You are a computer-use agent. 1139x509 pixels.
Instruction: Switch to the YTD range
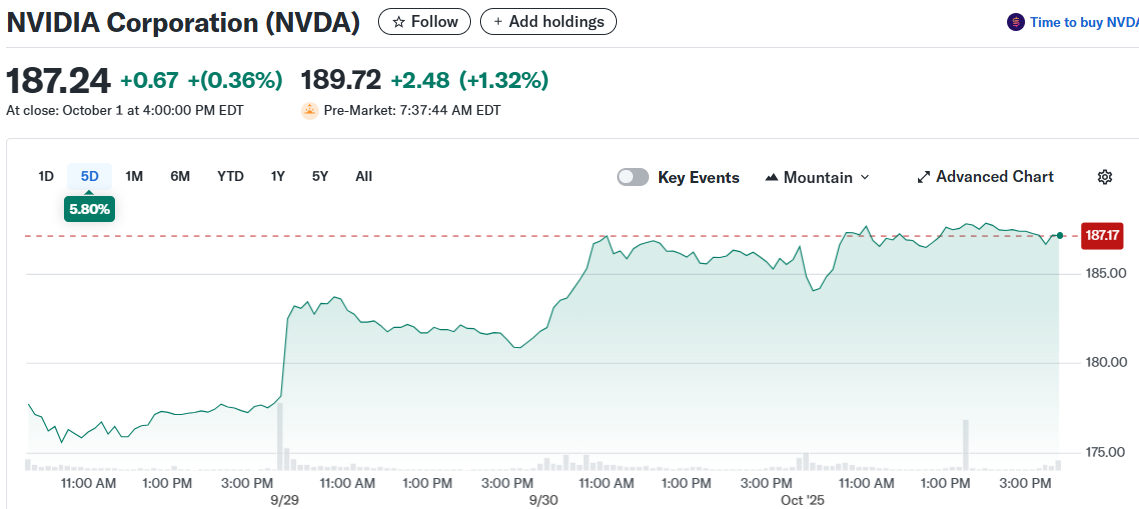(230, 176)
